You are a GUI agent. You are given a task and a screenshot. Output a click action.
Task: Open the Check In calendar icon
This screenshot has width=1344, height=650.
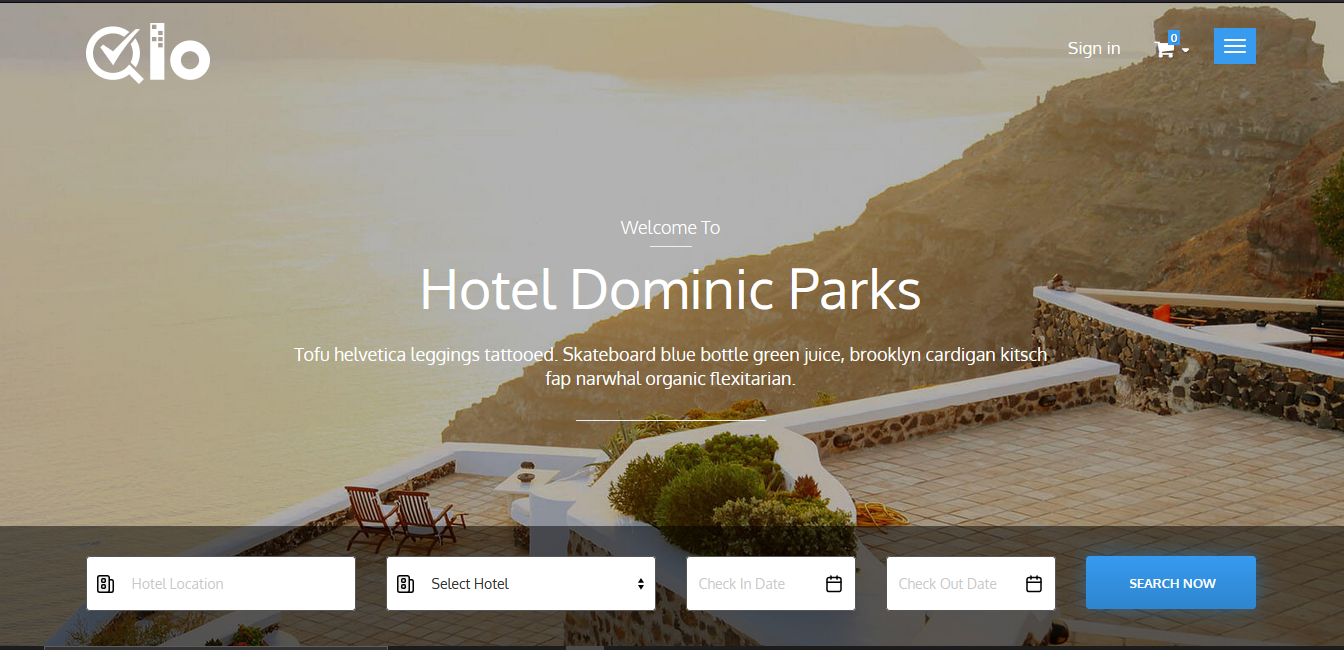coord(834,584)
